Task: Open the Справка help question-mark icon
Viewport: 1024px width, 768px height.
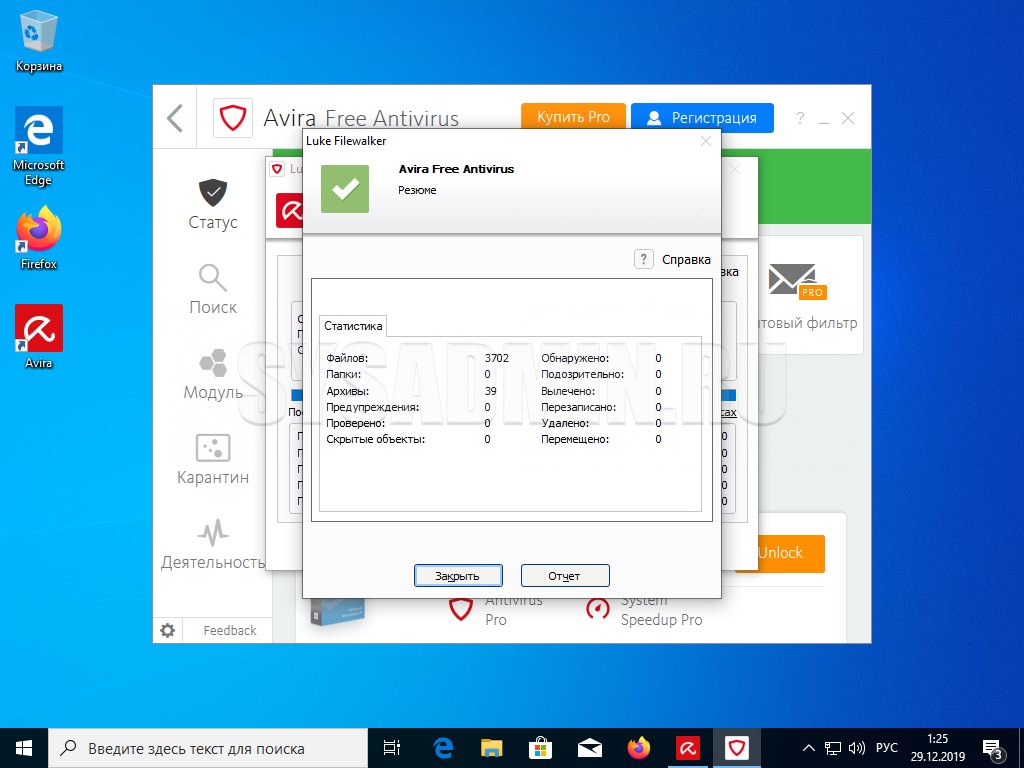Action: tap(645, 259)
